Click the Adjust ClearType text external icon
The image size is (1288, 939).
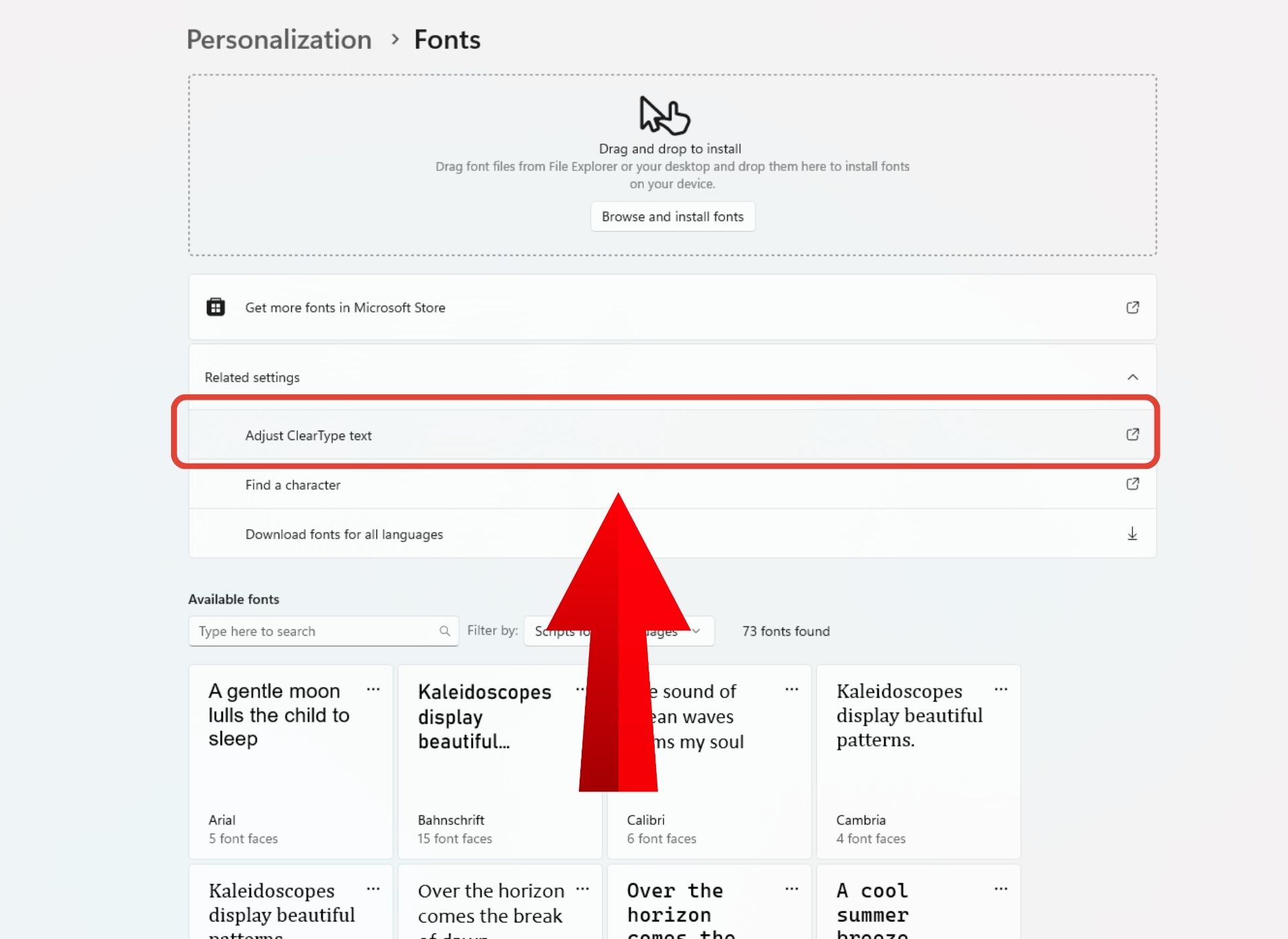click(1132, 435)
